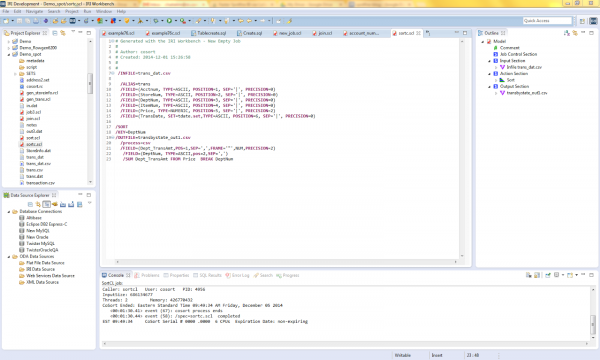Click Collapse All in Data Source Explorer
This screenshot has width=600, height=360.
30,204
